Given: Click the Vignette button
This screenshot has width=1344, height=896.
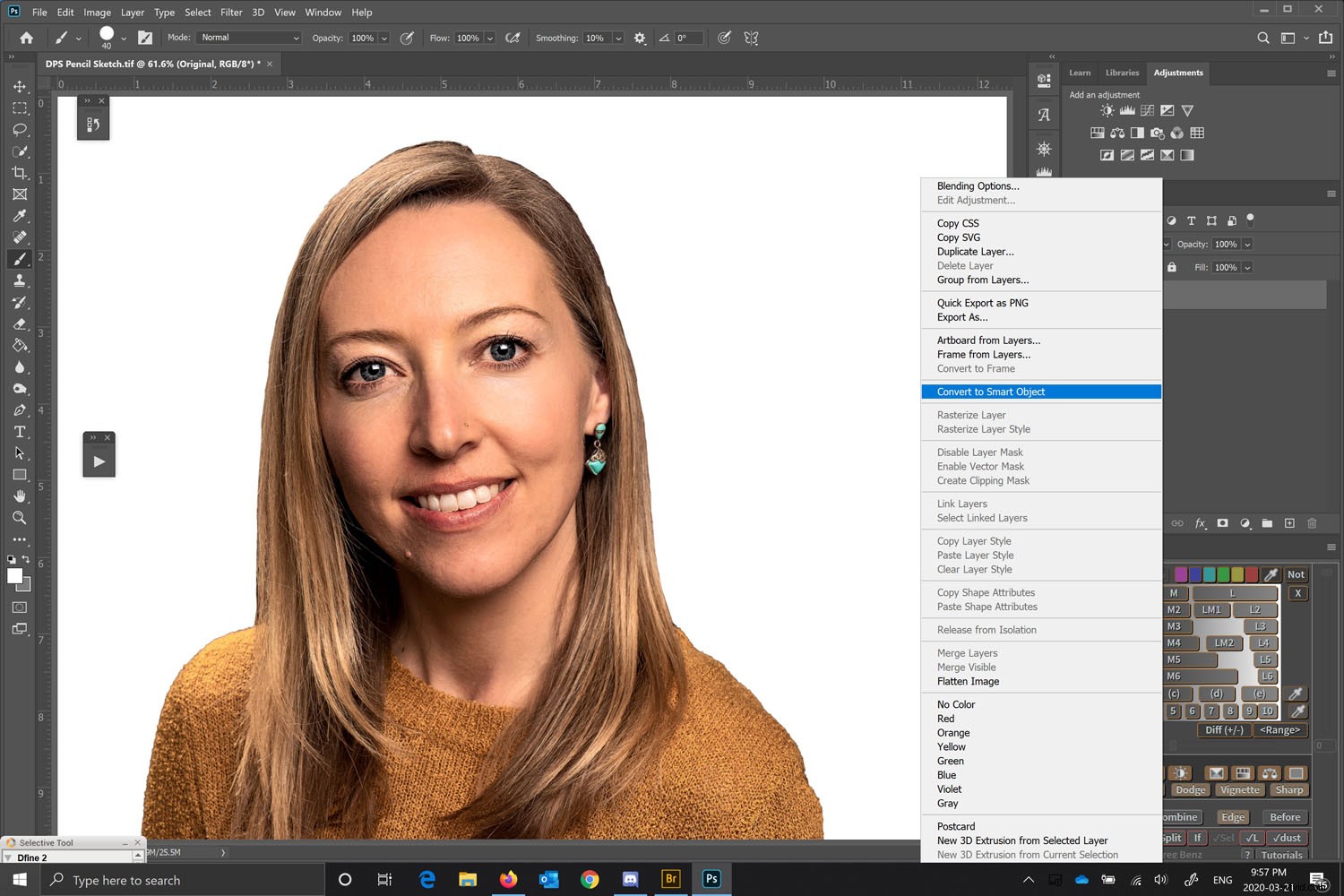Looking at the screenshot, I should [x=1239, y=789].
